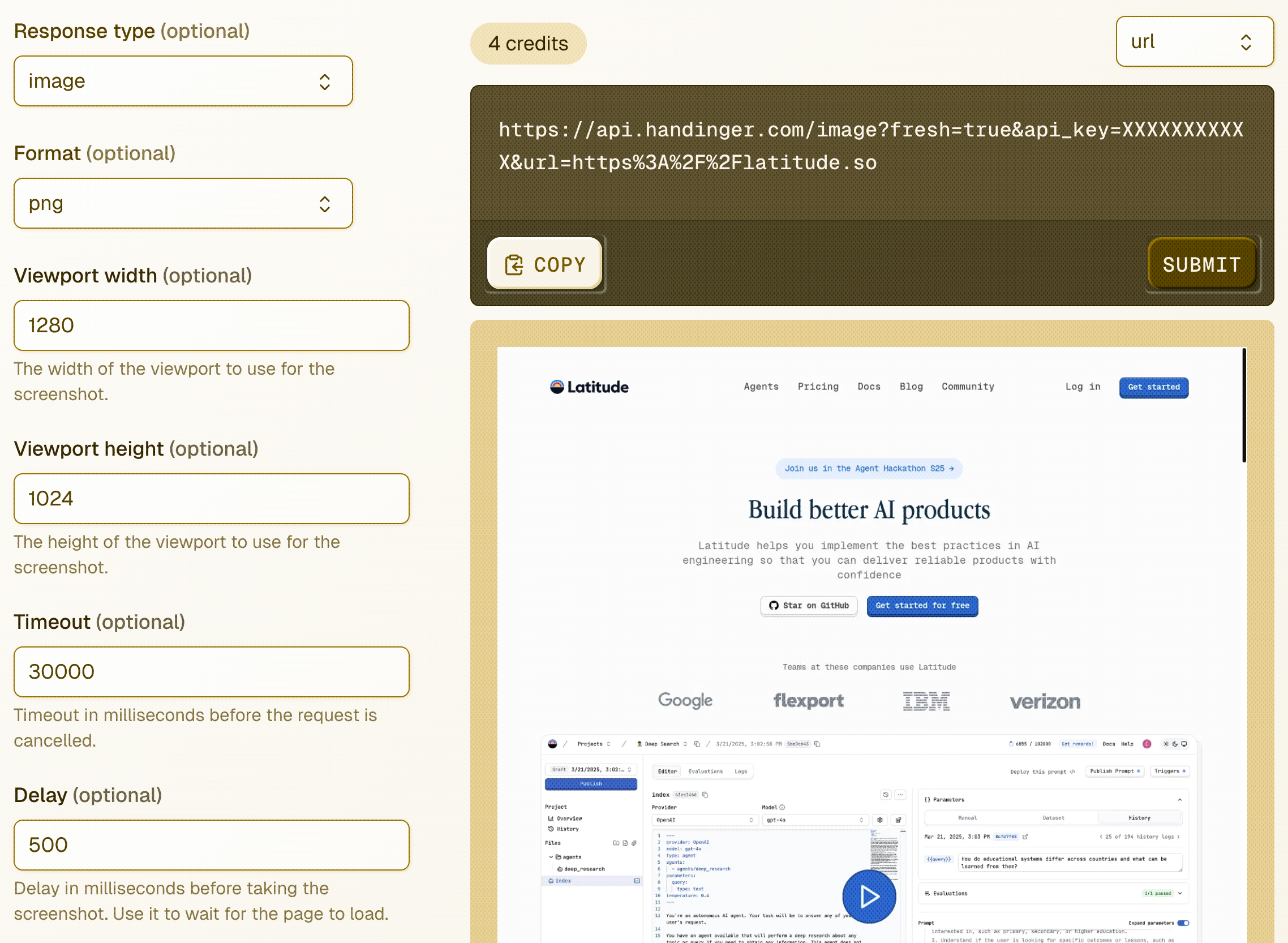Screen dimensions: 1288x943
Task: Expand the Evaluations section chevron
Action: 1179,893
